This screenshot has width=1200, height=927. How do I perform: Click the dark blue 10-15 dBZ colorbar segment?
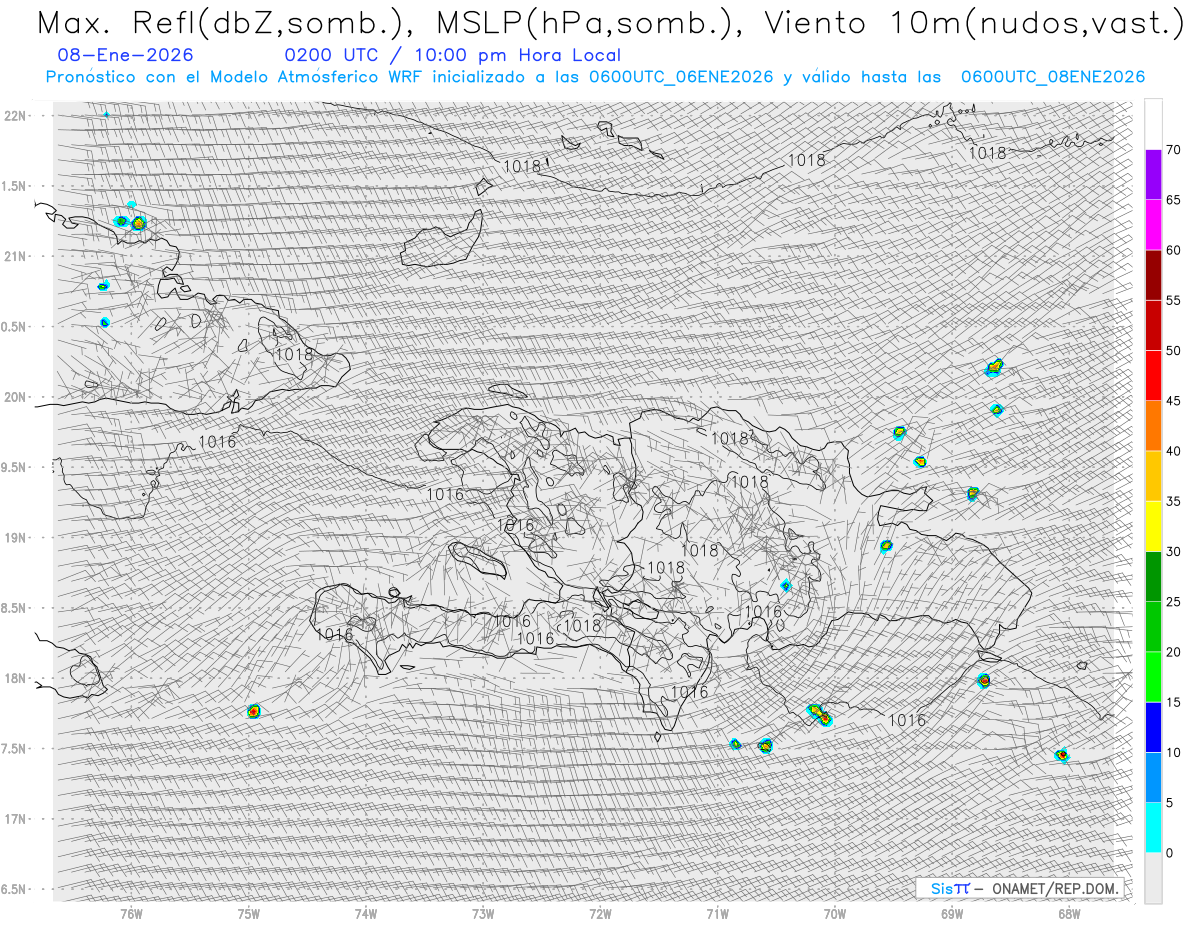click(x=1153, y=727)
